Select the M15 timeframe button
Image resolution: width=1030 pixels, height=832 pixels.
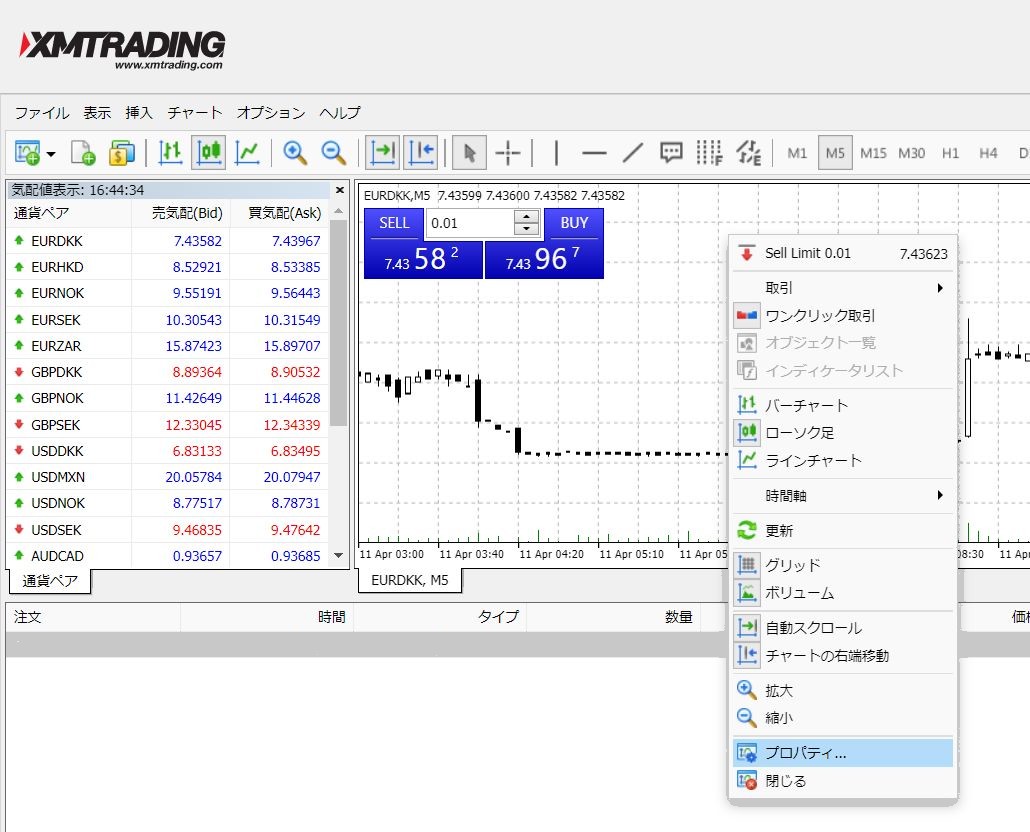point(873,153)
